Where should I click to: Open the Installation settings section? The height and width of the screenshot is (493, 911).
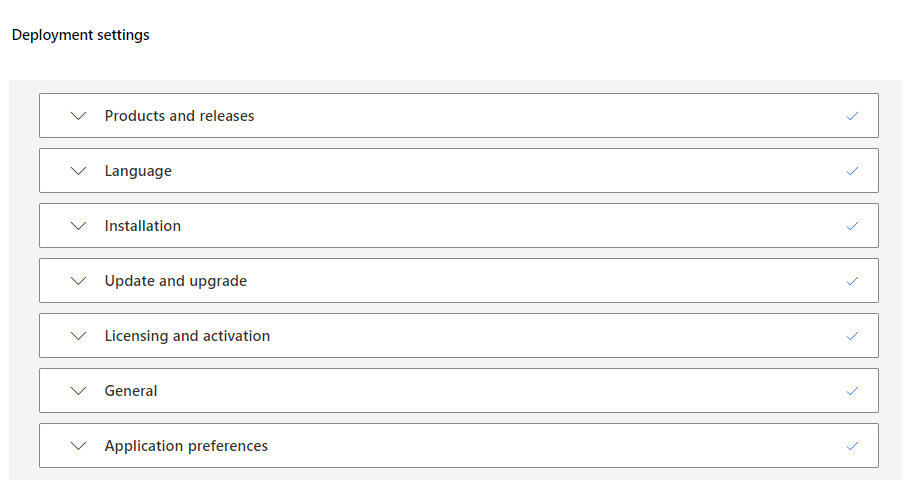pyautogui.click(x=143, y=226)
